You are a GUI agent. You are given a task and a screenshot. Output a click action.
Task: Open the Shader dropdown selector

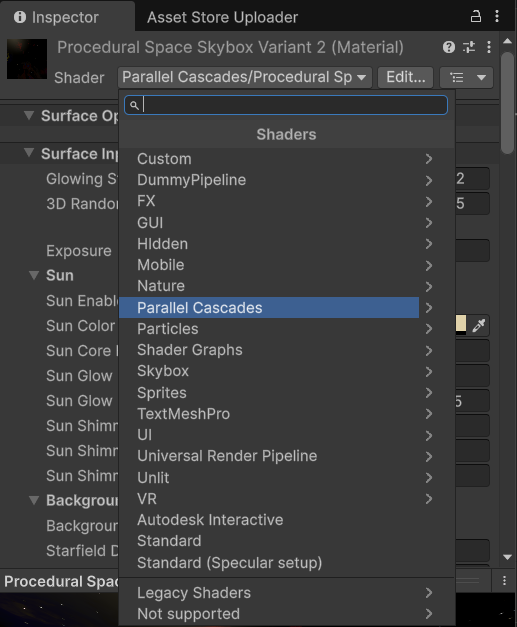[x=245, y=77]
